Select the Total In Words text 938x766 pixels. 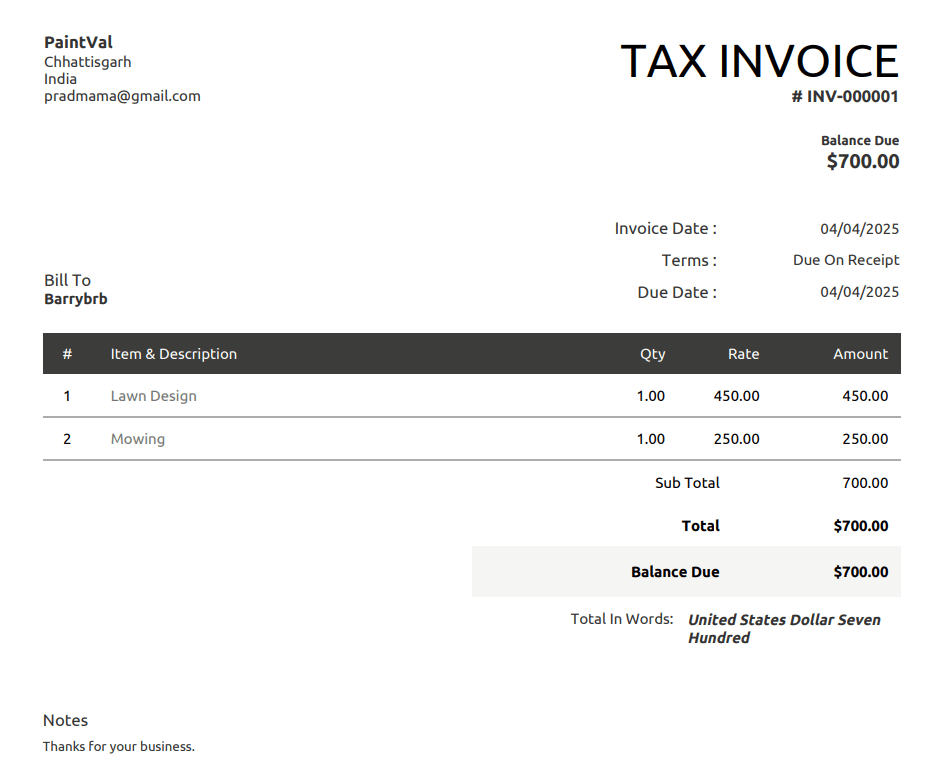click(x=622, y=619)
